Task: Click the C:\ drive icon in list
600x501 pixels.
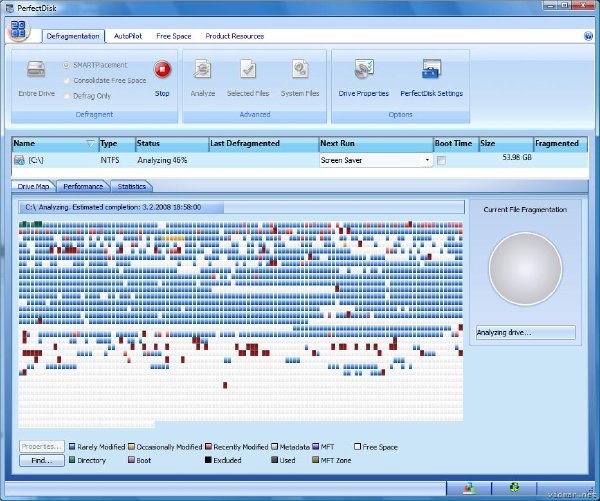Action: coord(19,160)
